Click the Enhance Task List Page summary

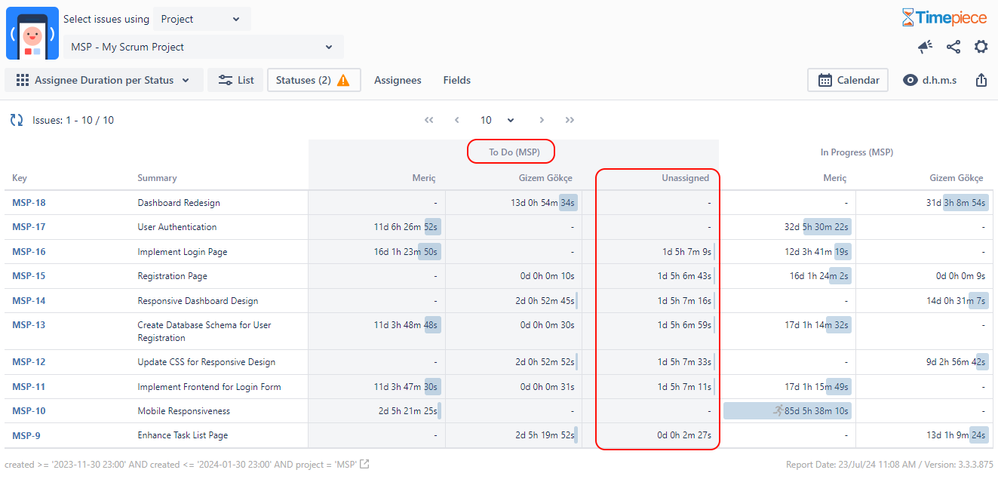coord(183,436)
